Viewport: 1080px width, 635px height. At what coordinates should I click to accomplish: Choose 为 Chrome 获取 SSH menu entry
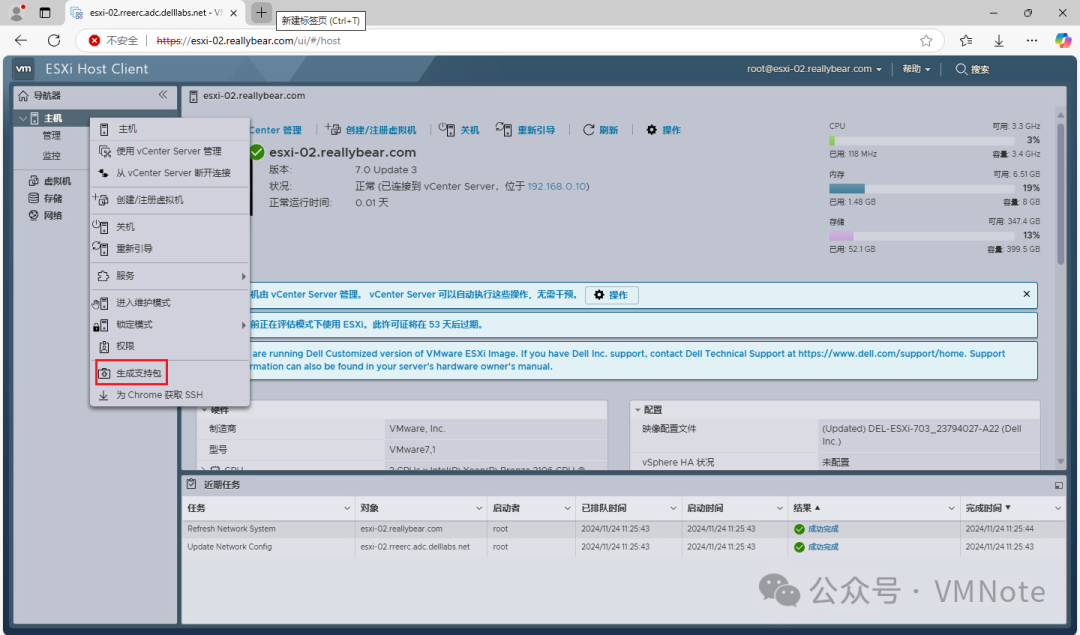click(x=170, y=395)
